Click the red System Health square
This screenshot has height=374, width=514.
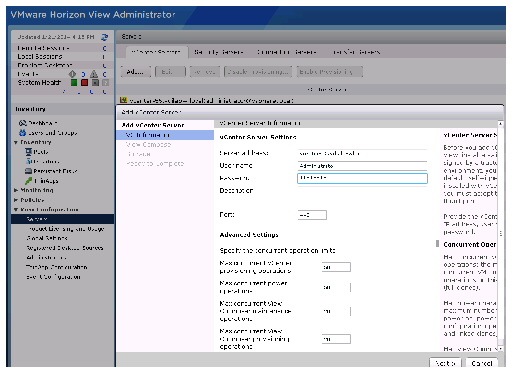pyautogui.click(x=84, y=82)
